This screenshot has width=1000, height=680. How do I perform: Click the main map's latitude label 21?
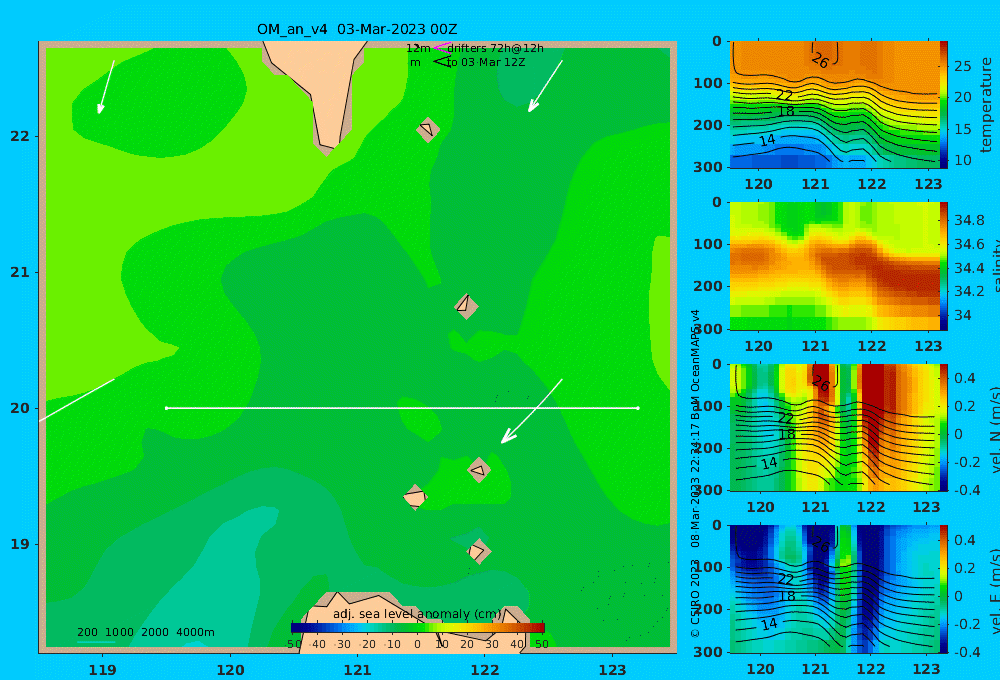click(20, 272)
